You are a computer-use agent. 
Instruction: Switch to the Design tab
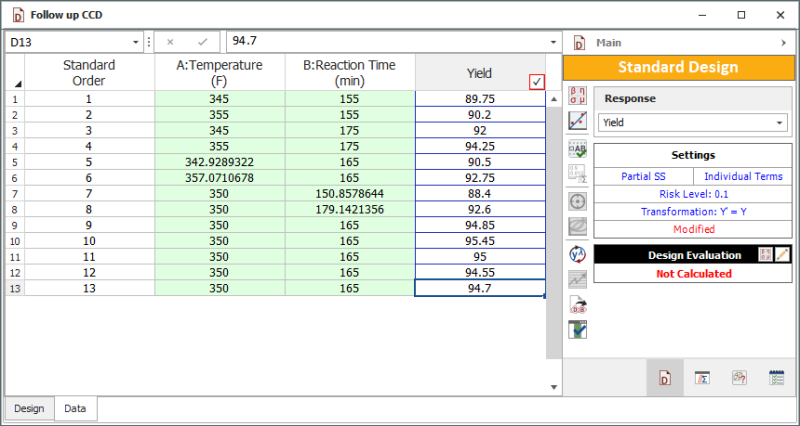coord(28,408)
